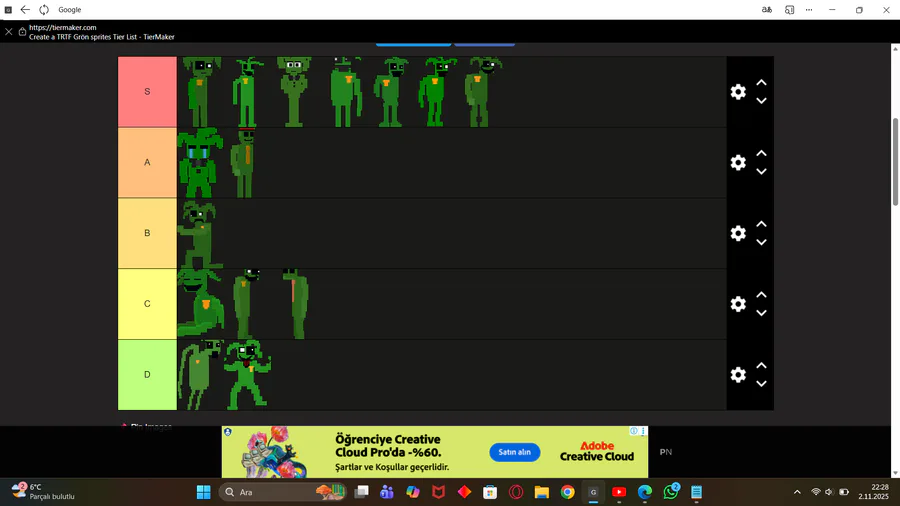900x506 pixels.
Task: Open Microsoft Teams from the taskbar
Action: (x=387, y=492)
